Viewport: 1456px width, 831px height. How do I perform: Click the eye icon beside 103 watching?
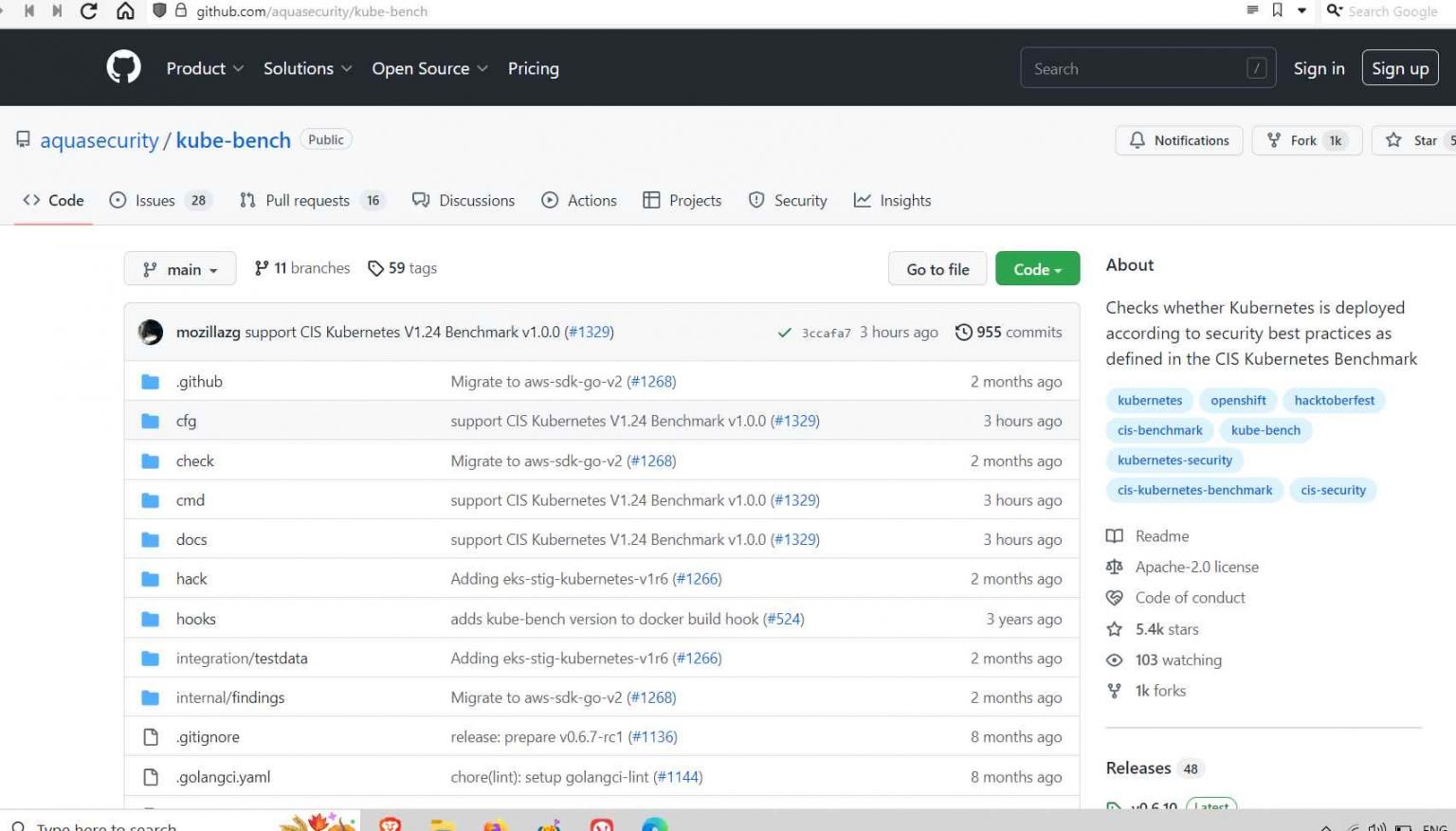click(1115, 659)
